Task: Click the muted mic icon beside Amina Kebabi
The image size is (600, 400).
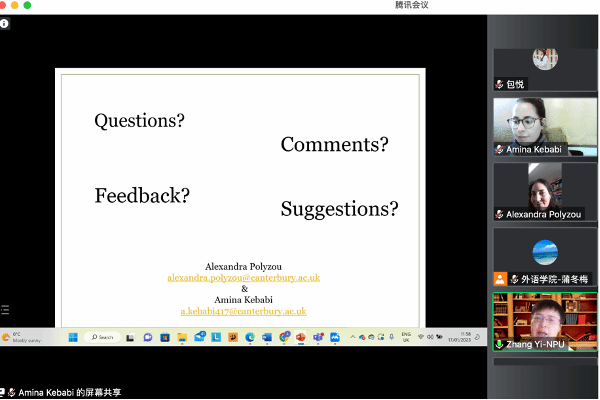Action: pyautogui.click(x=499, y=150)
